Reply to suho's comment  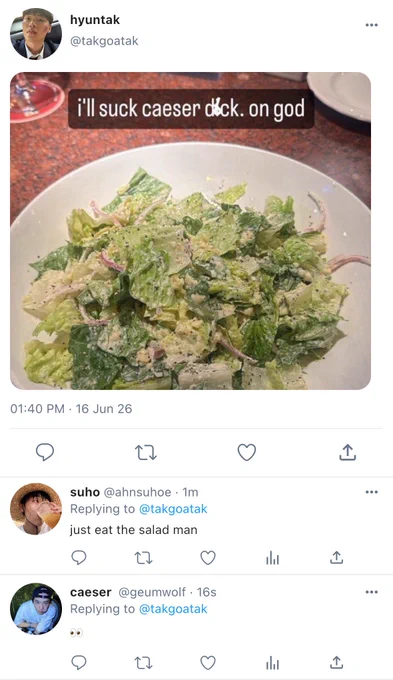point(79,557)
